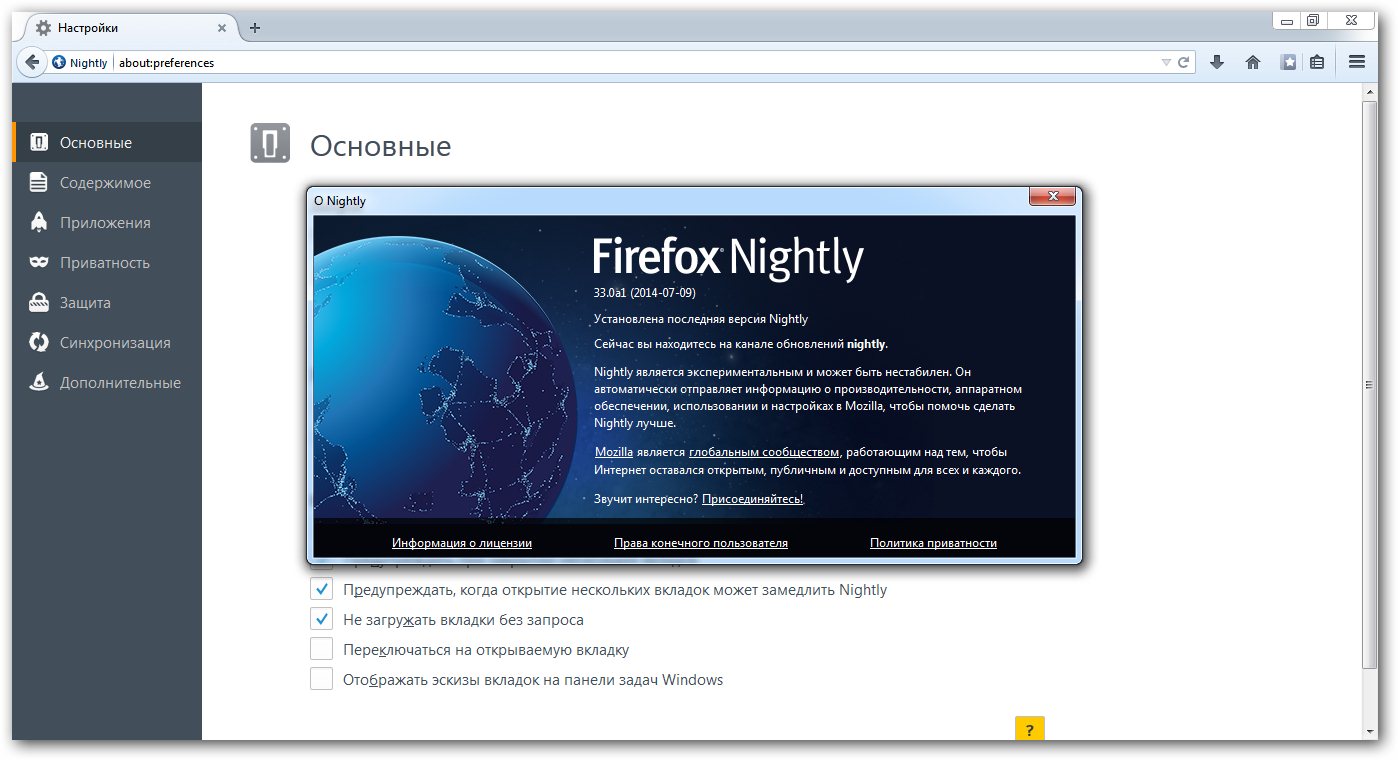
Task: Click the Nightly globe identity icon
Action: coord(59,62)
